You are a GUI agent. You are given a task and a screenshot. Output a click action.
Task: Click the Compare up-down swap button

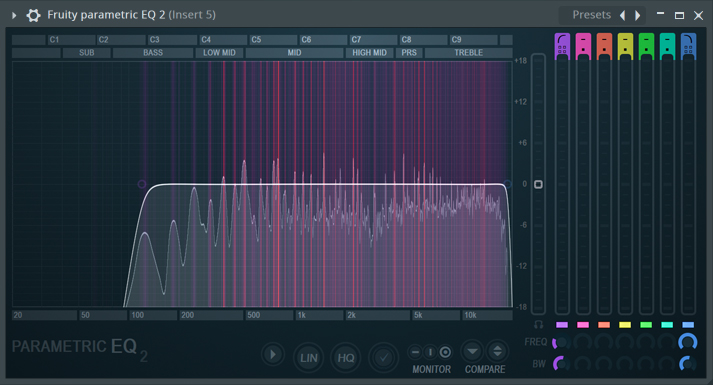click(x=497, y=351)
